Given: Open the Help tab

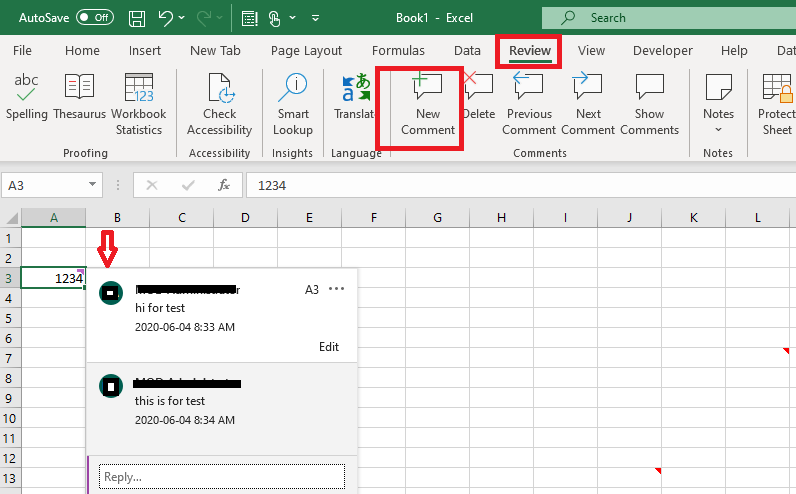Looking at the screenshot, I should pyautogui.click(x=734, y=51).
